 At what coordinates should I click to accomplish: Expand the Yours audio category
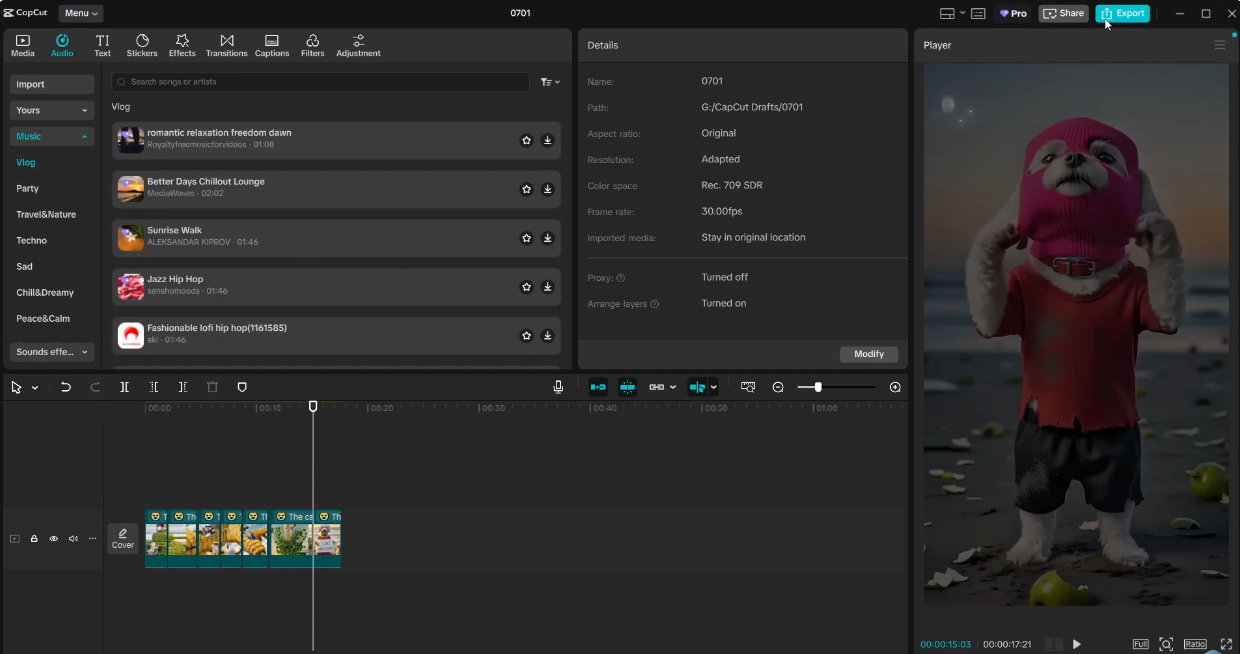(x=52, y=110)
